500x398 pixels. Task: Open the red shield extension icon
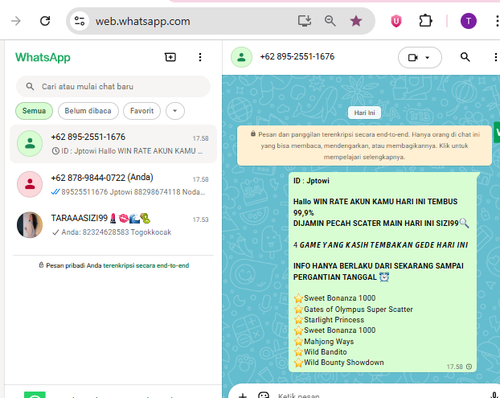(x=396, y=21)
